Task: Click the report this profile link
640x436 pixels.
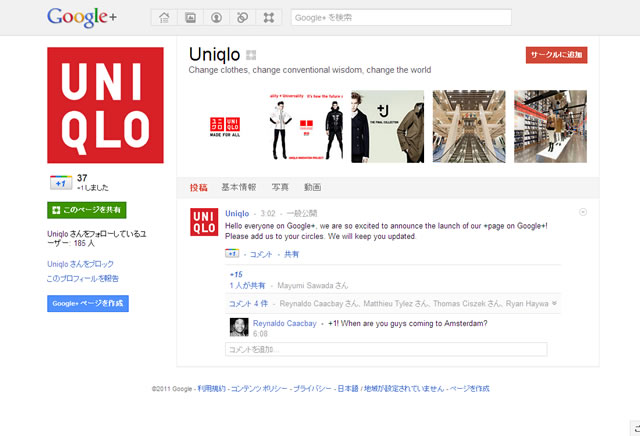Action: (x=83, y=278)
